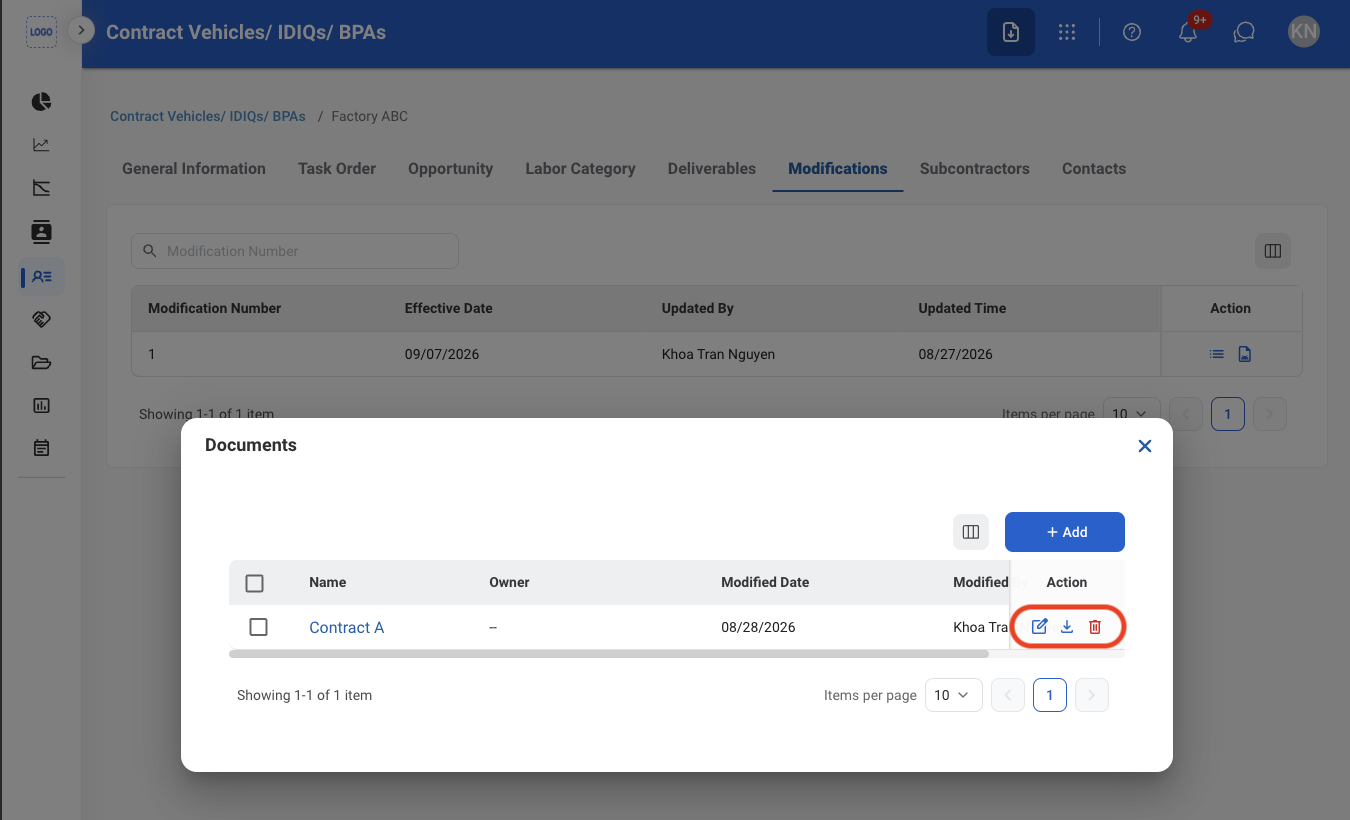Open the calendar icon in the sidebar

click(x=41, y=448)
